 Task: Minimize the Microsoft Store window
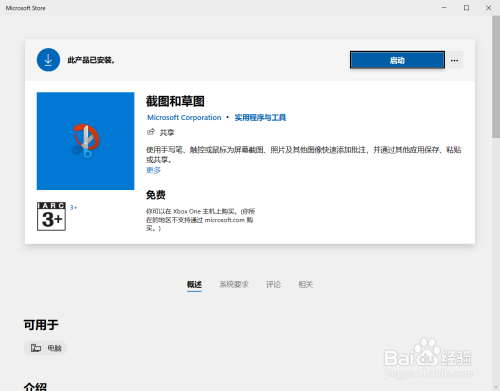click(444, 8)
